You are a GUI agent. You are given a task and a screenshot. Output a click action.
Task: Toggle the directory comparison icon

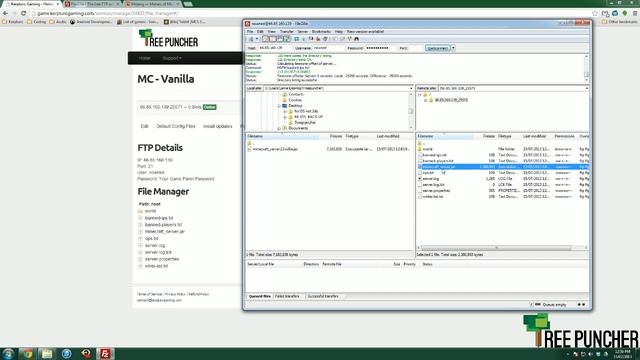click(342, 39)
